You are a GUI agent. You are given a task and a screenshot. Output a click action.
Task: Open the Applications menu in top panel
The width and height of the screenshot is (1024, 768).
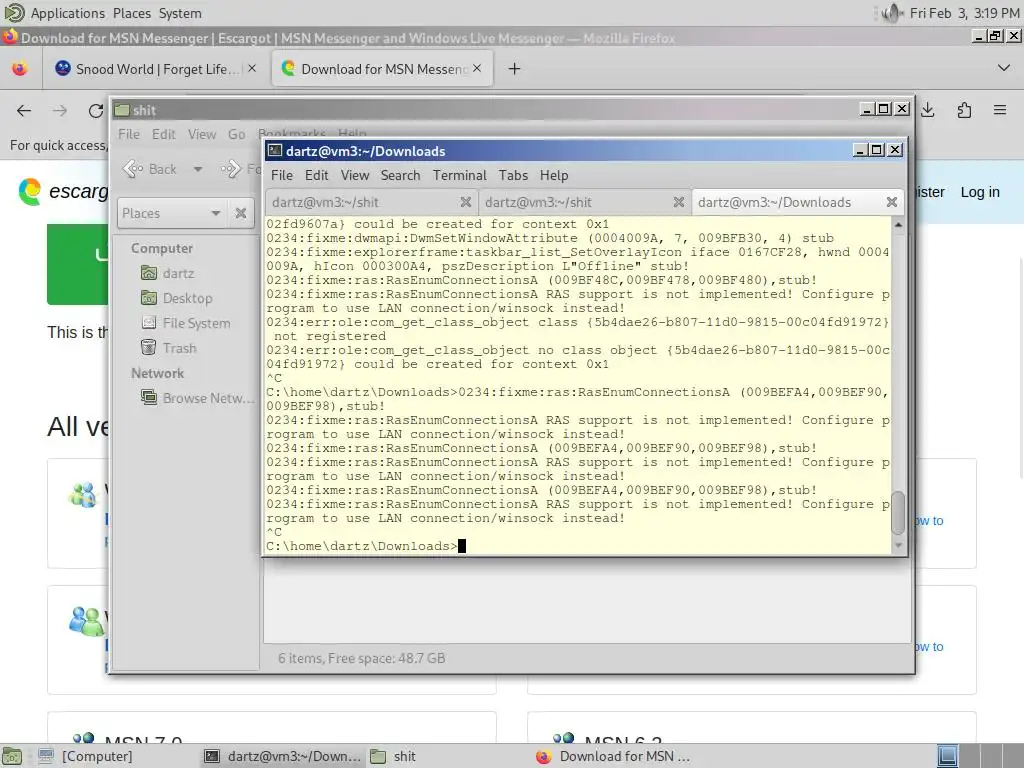click(x=67, y=13)
